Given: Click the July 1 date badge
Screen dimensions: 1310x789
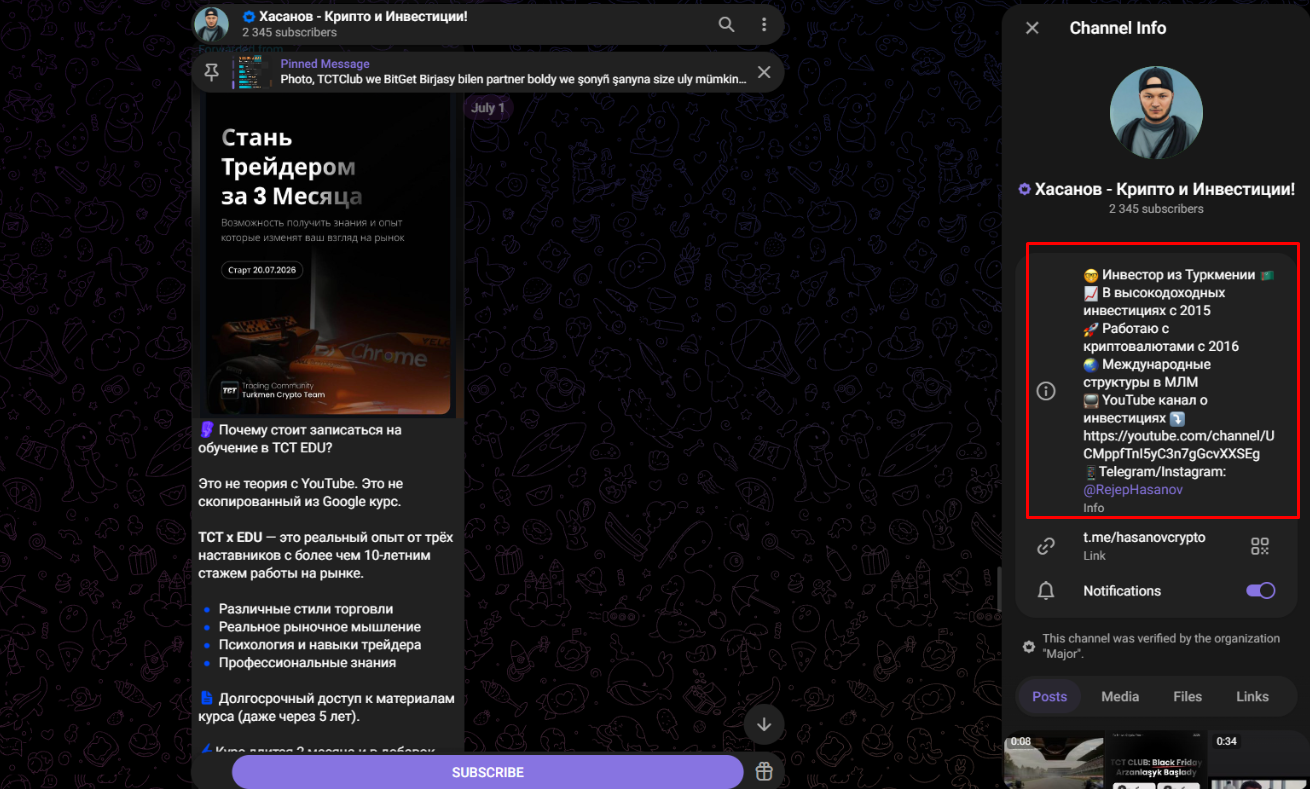Looking at the screenshot, I should pyautogui.click(x=488, y=108).
